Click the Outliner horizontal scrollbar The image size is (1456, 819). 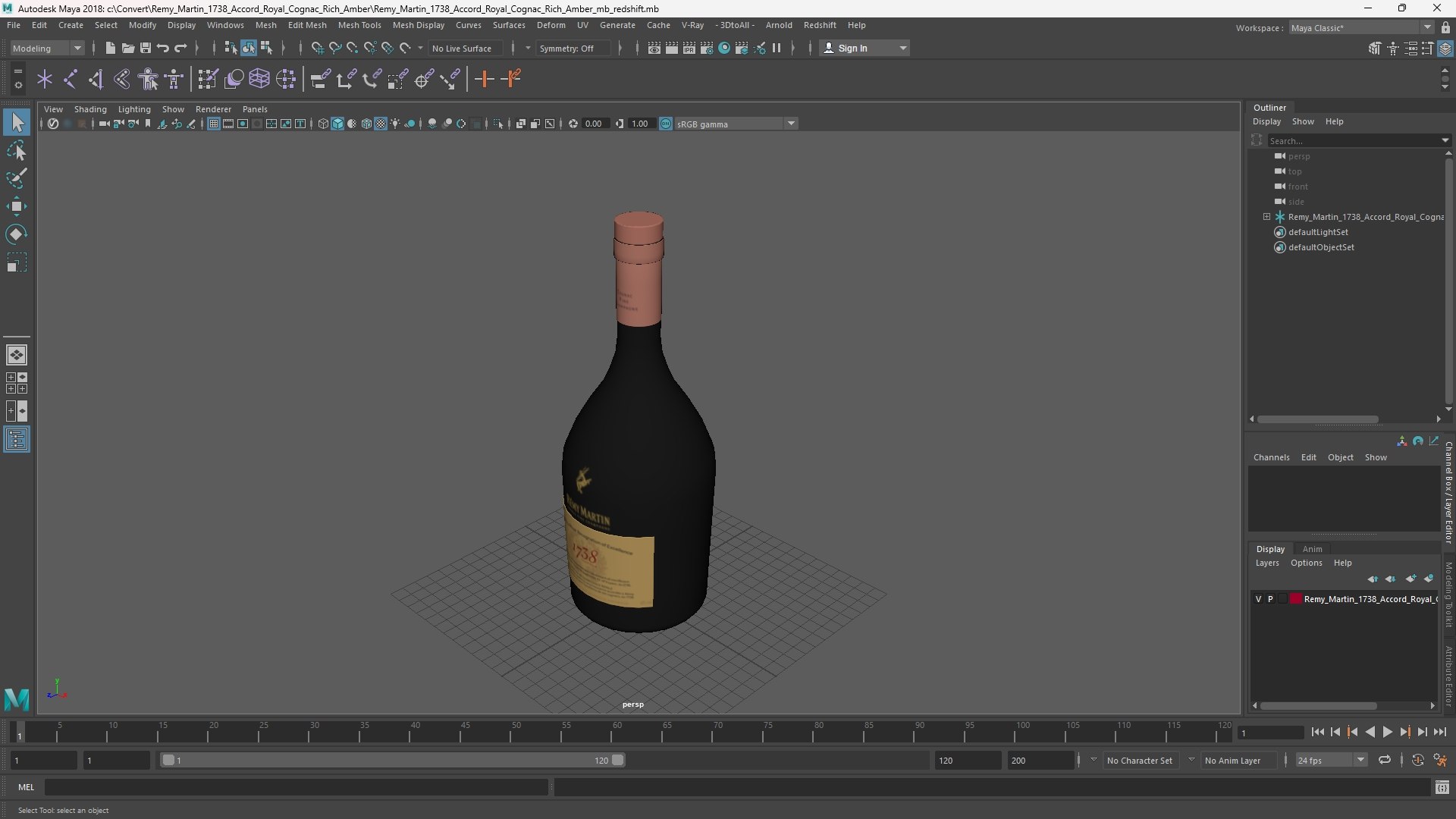point(1318,419)
